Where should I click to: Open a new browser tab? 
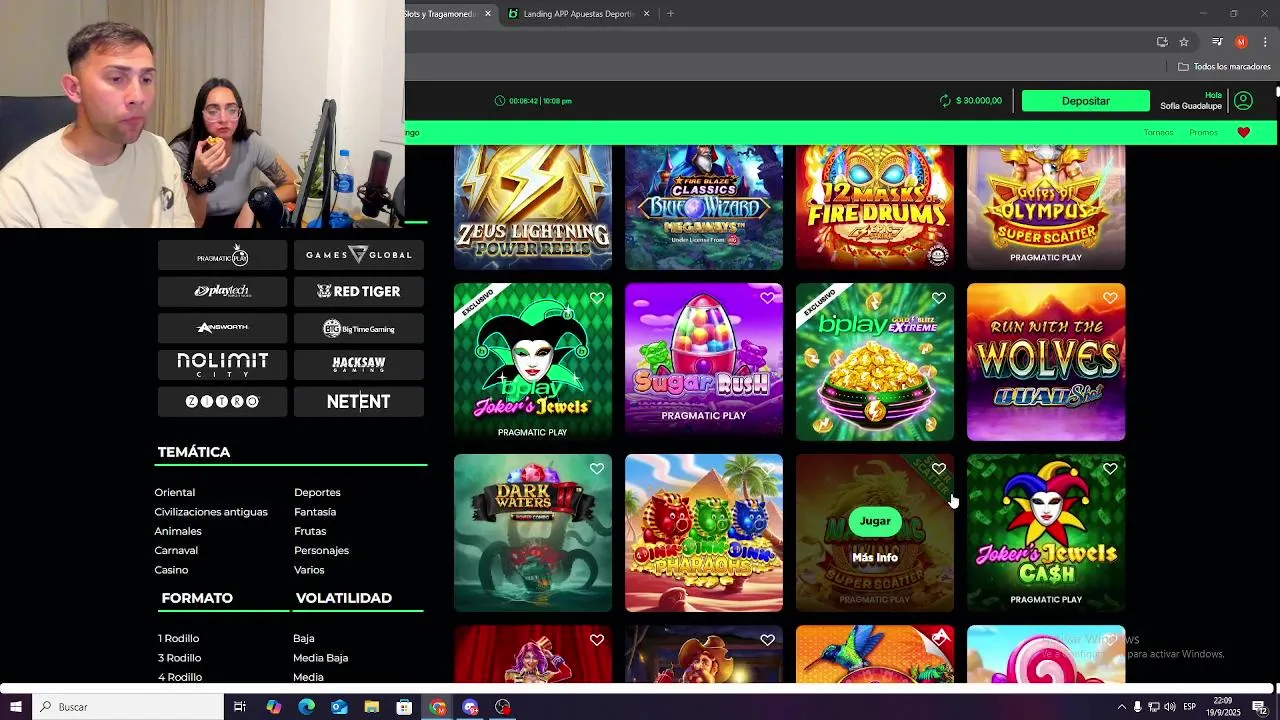pos(670,14)
